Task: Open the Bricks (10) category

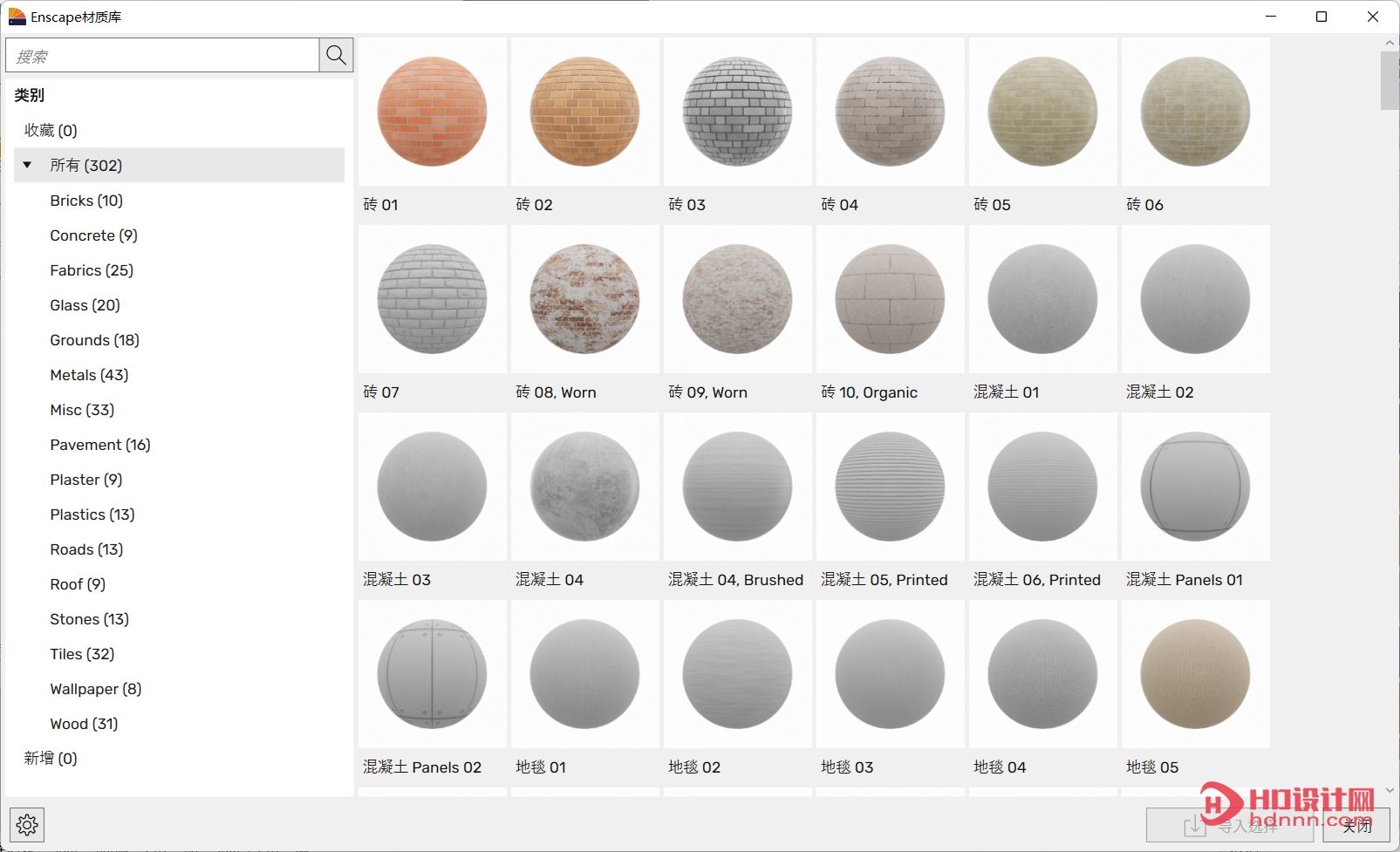Action: (x=86, y=200)
